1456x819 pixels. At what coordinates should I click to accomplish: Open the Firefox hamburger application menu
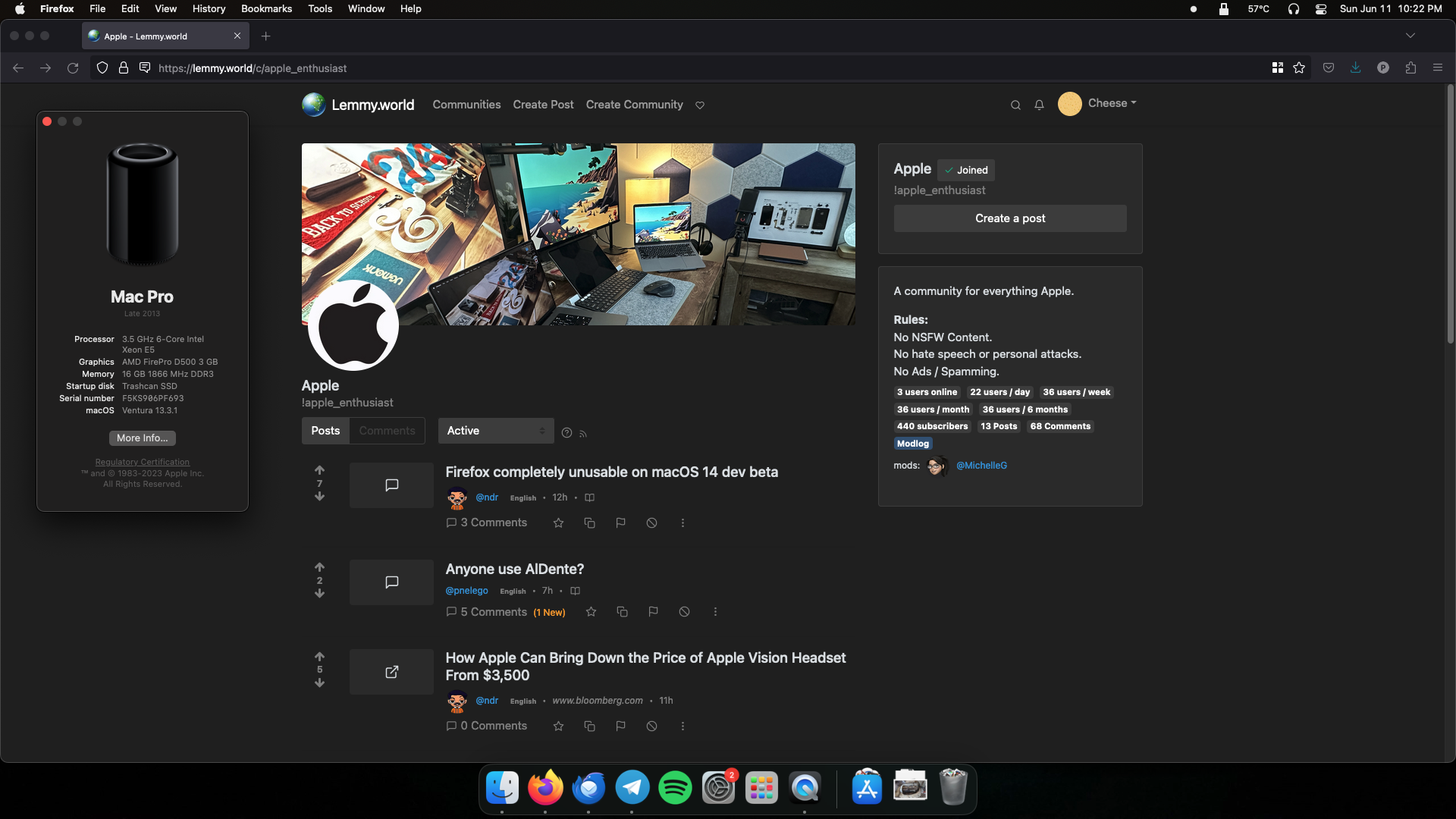[1438, 68]
